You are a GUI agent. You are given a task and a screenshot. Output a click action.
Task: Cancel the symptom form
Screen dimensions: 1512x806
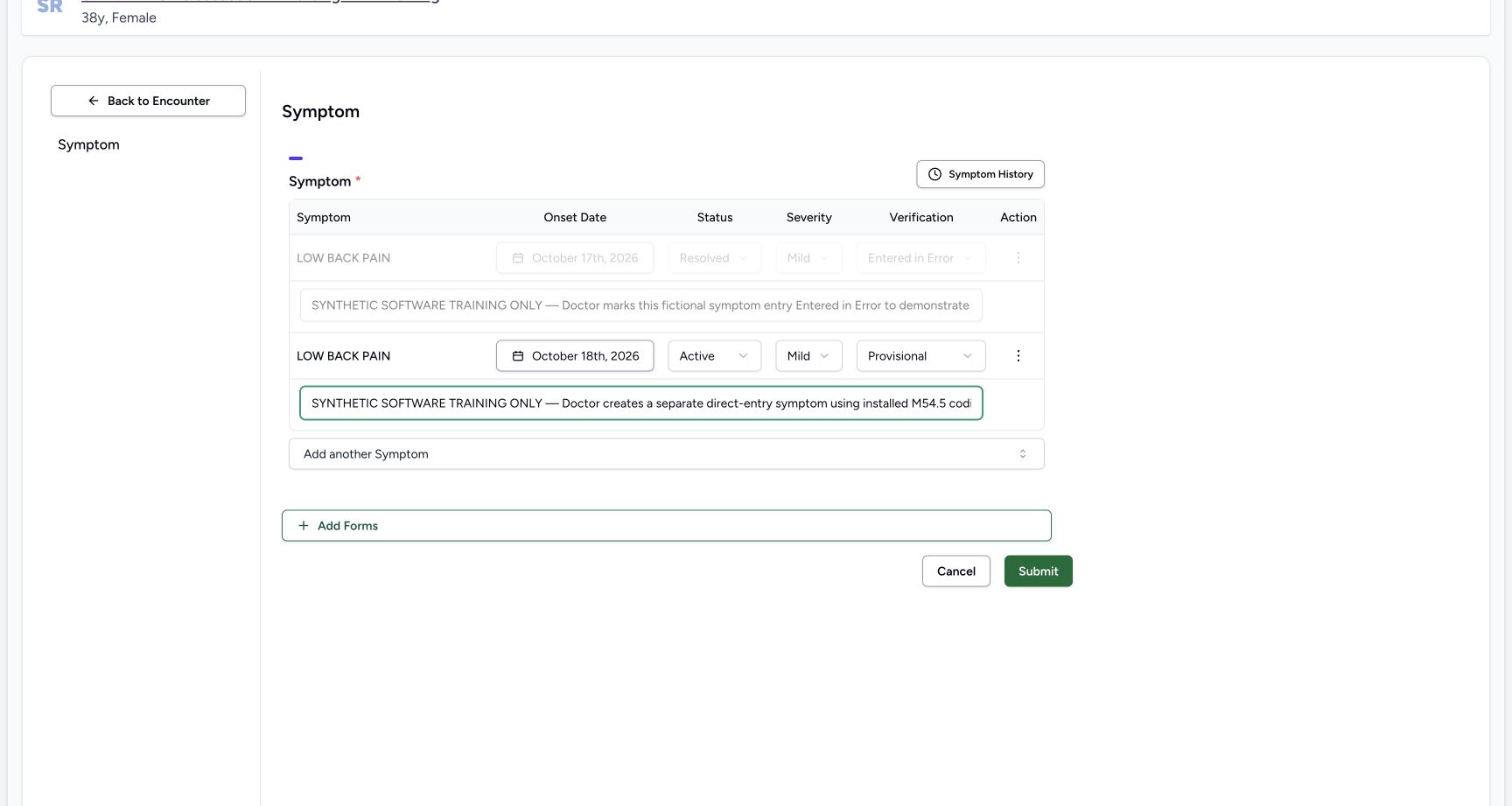coord(955,571)
